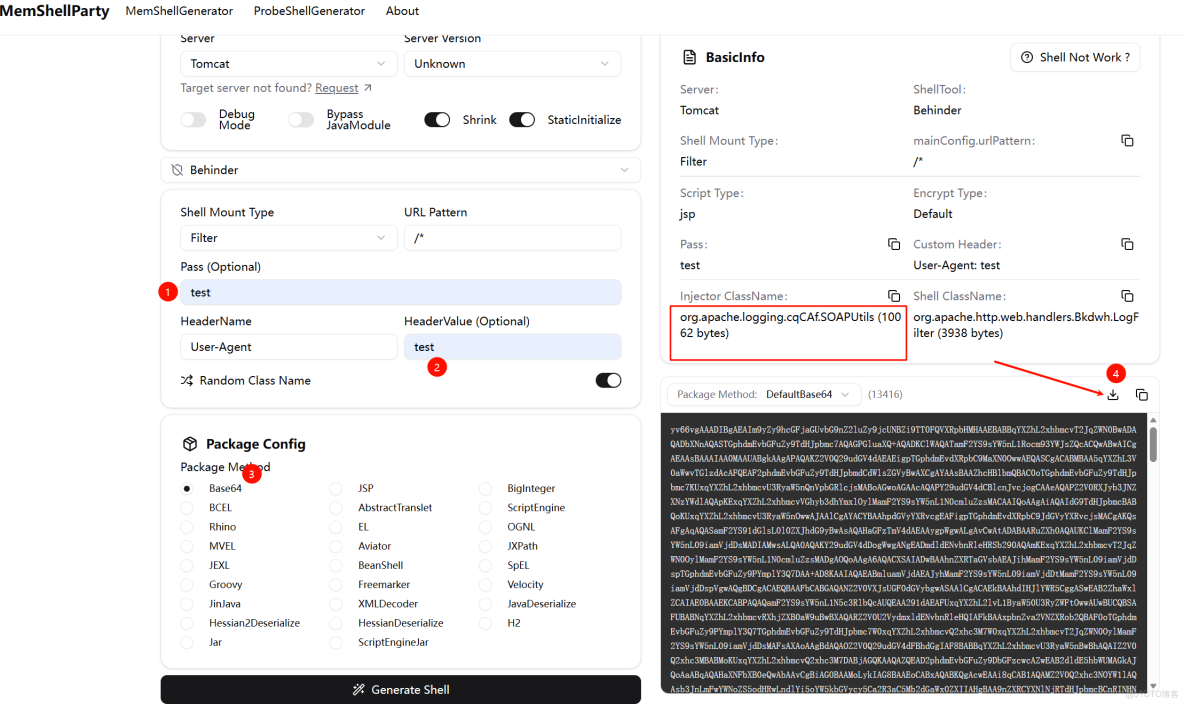Open the Server dropdown showing Tomcat
This screenshot has height=704, width=1184.
tap(288, 64)
